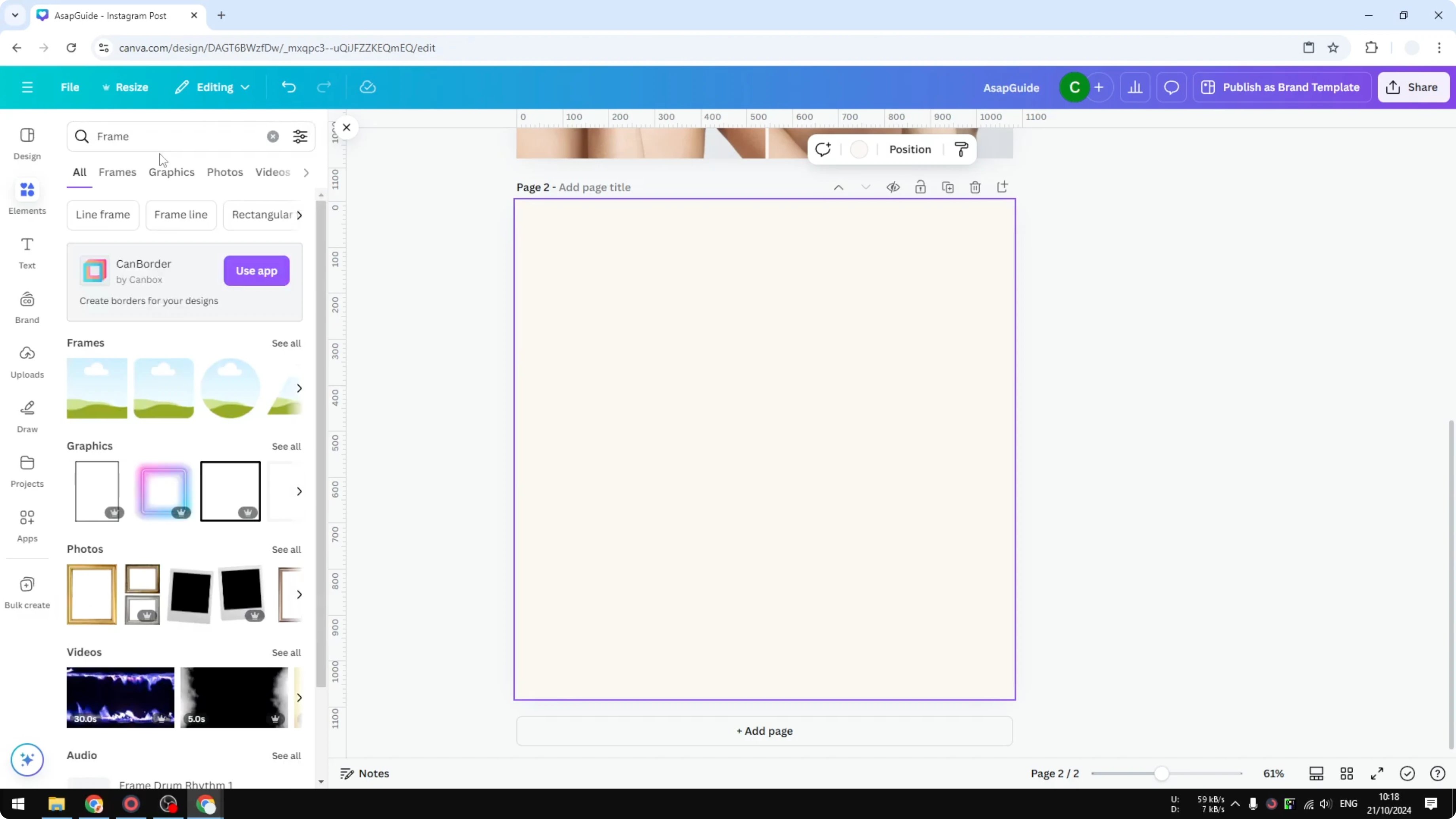The height and width of the screenshot is (819, 1456).
Task: Open the Editing mode dropdown
Action: pos(212,87)
